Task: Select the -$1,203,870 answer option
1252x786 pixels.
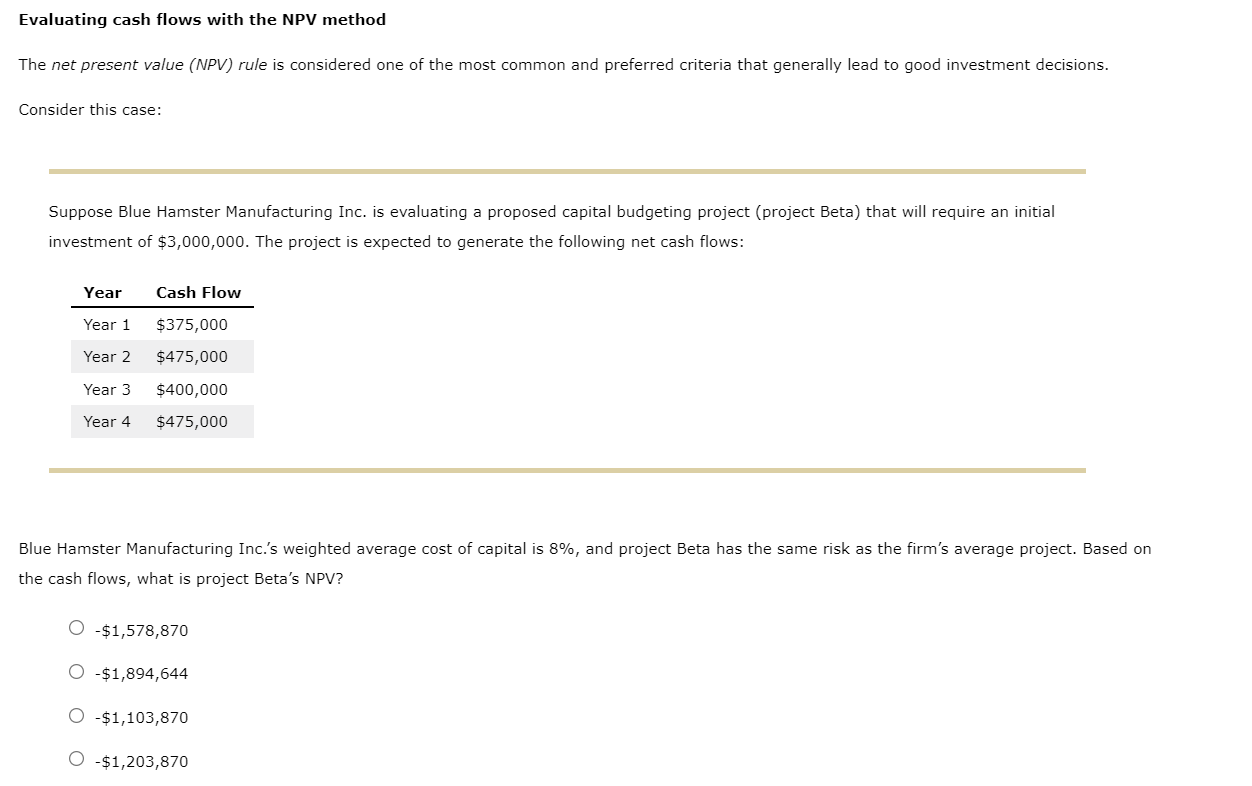Action: 76,758
